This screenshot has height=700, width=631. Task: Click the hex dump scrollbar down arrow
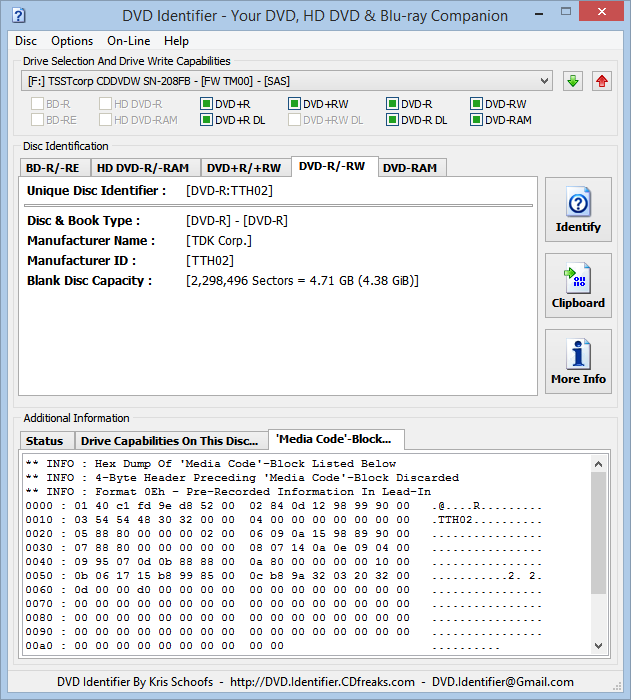598,646
